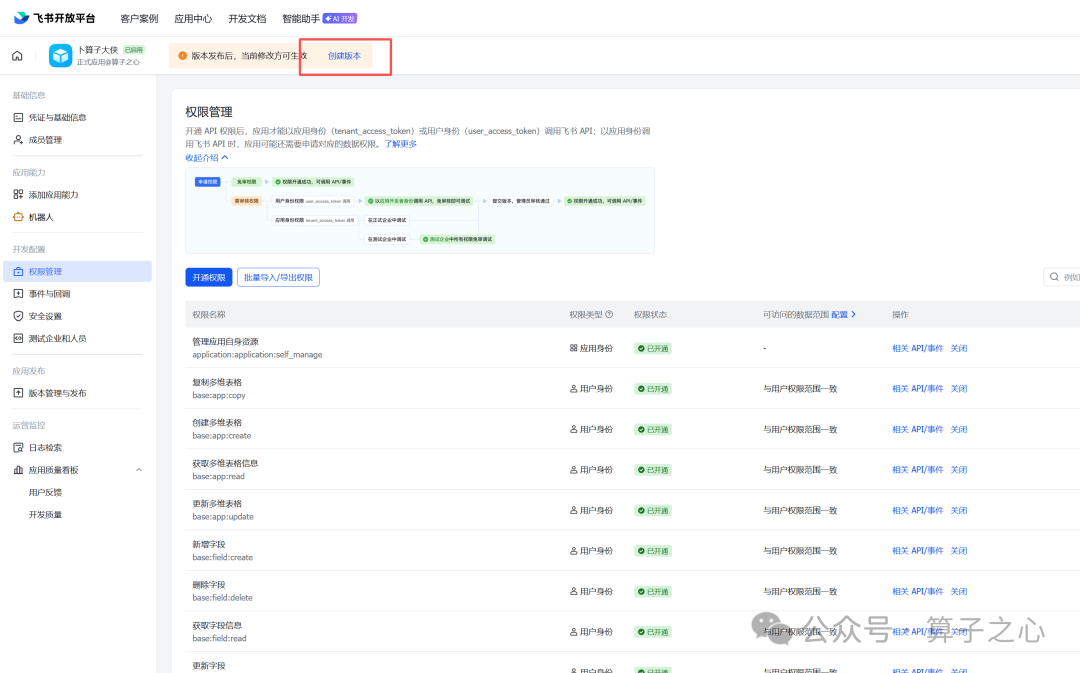Click the 添加应用能力 grid icon
The width and height of the screenshot is (1080, 673).
19,195
